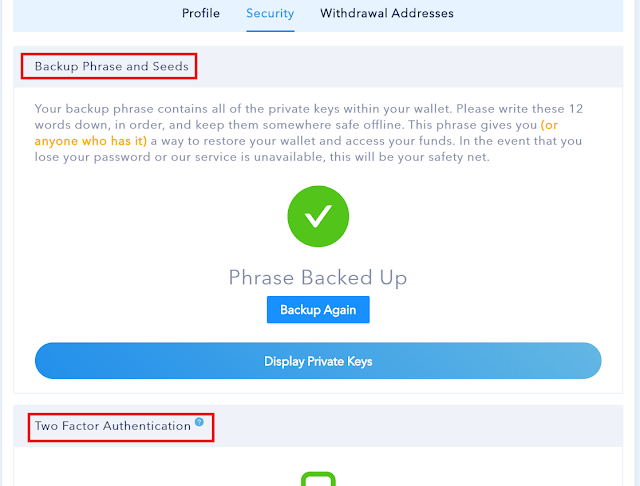640x486 pixels.
Task: Click the Backup Again button
Action: [318, 310]
